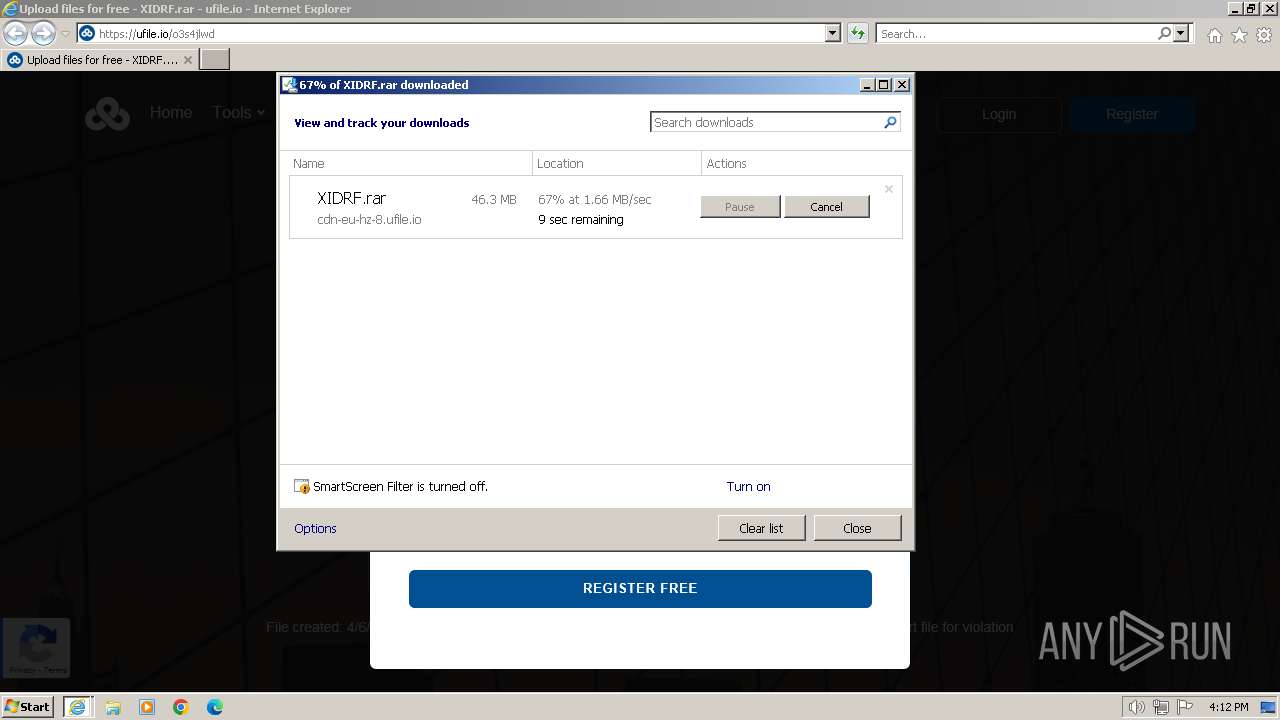The width and height of the screenshot is (1280, 720).
Task: Click the 67% at 1.66 MB/sec status
Action: coord(595,199)
